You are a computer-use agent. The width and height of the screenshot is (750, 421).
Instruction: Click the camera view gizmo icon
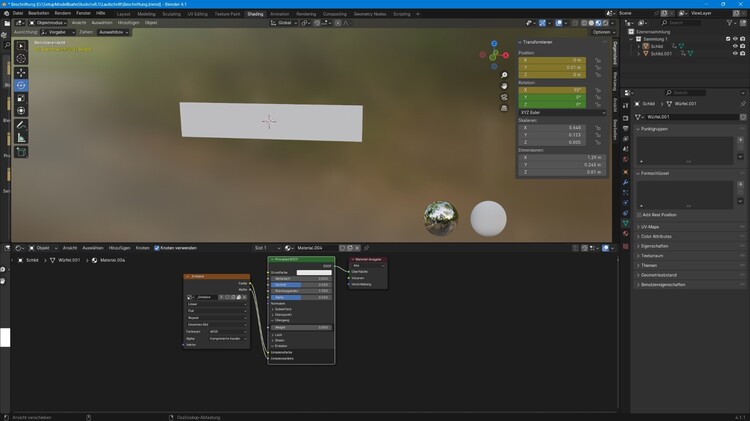pyautogui.click(x=505, y=97)
